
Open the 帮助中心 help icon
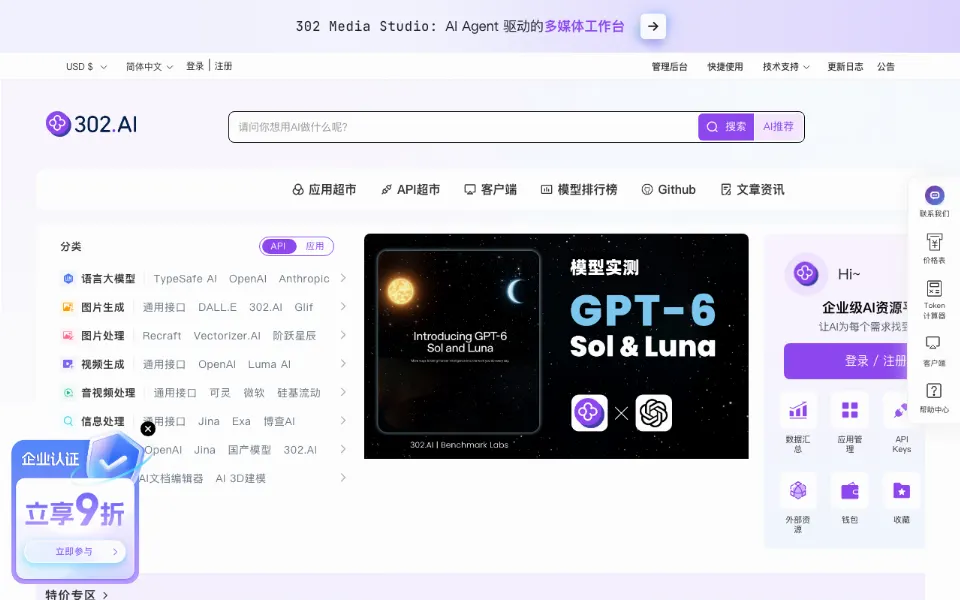934,391
